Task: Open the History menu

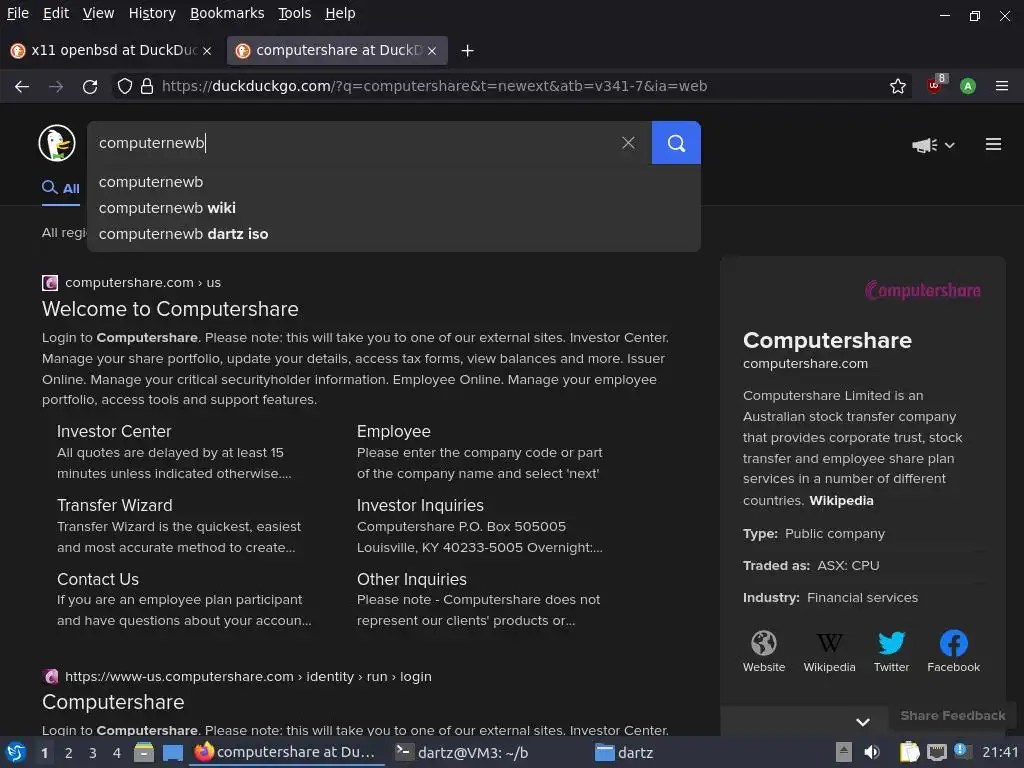Action: point(152,13)
